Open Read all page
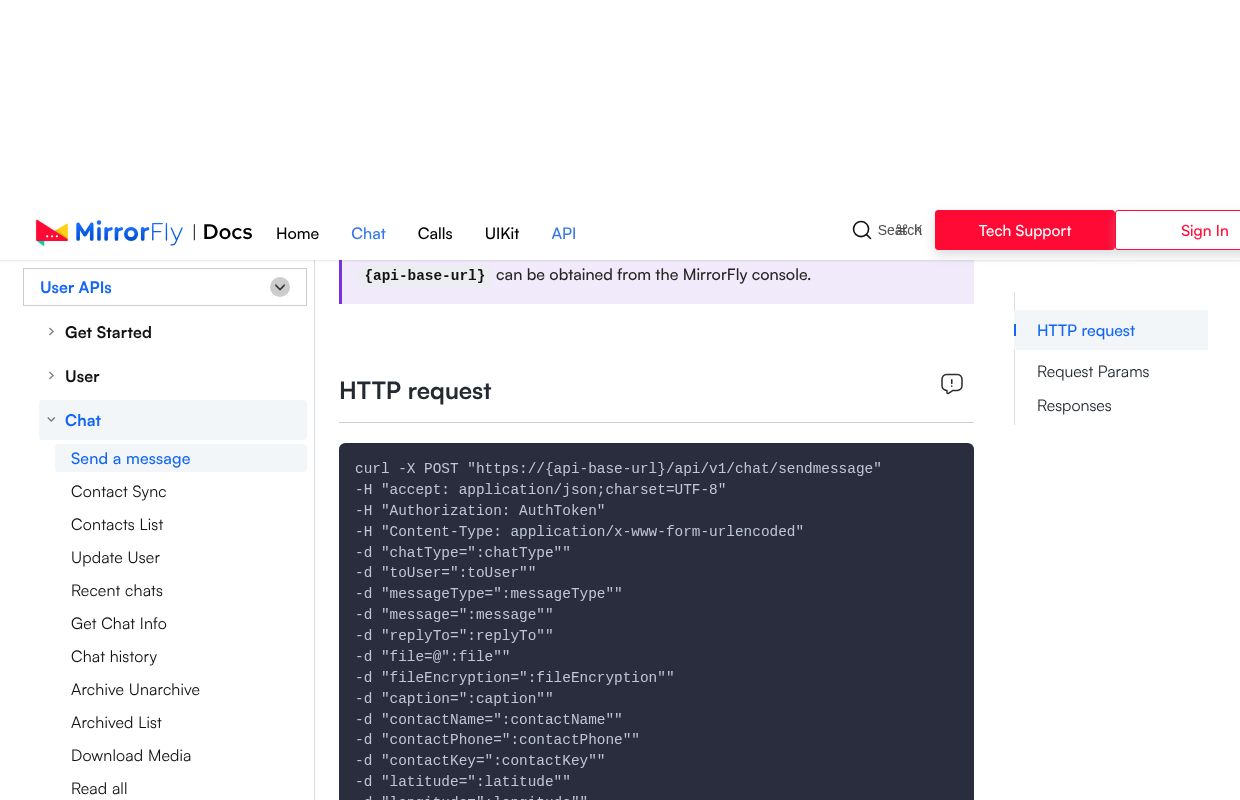 (x=99, y=788)
